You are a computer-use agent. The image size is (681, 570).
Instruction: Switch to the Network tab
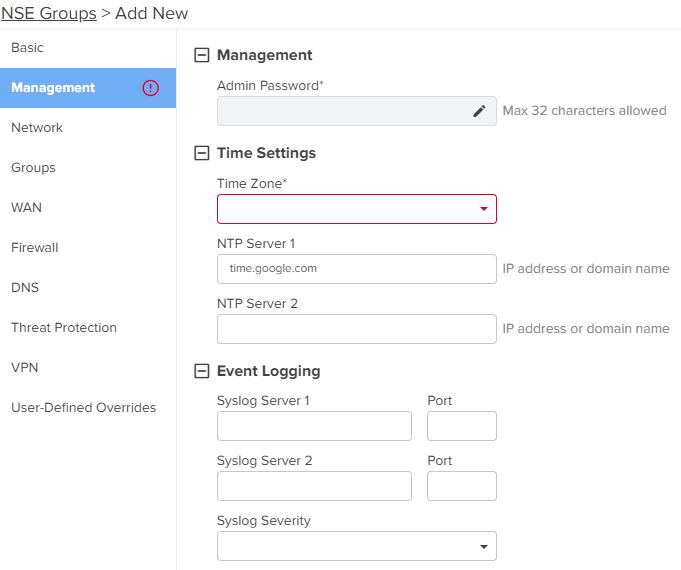coord(88,128)
